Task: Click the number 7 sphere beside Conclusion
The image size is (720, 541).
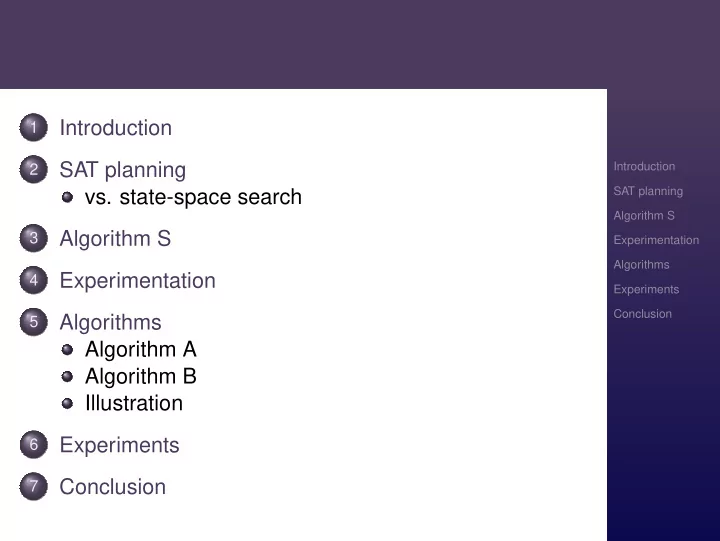Action: coord(34,486)
